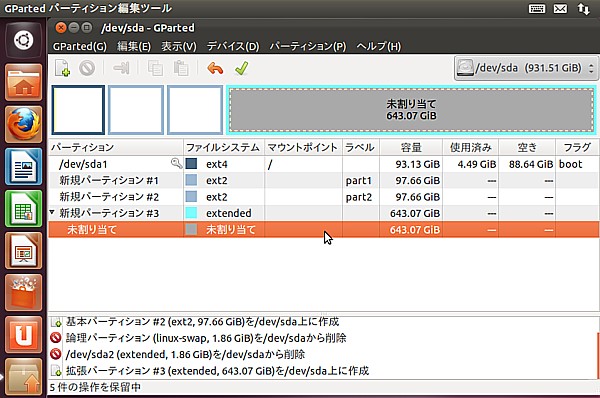Image resolution: width=600 pixels, height=398 pixels.
Task: Select the 新規パーティション #3 row name
Action: pos(109,213)
